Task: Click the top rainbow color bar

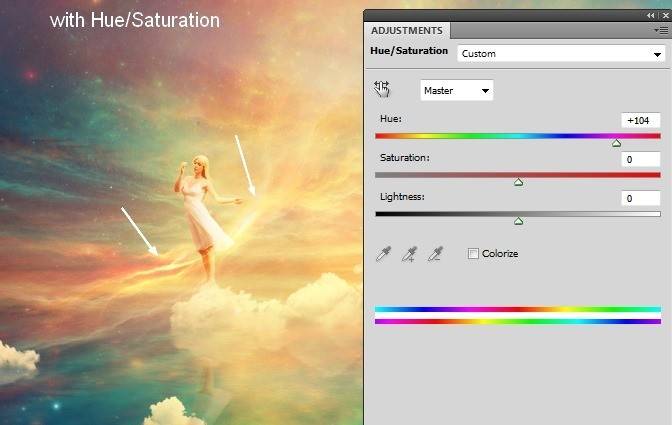Action: coord(517,310)
